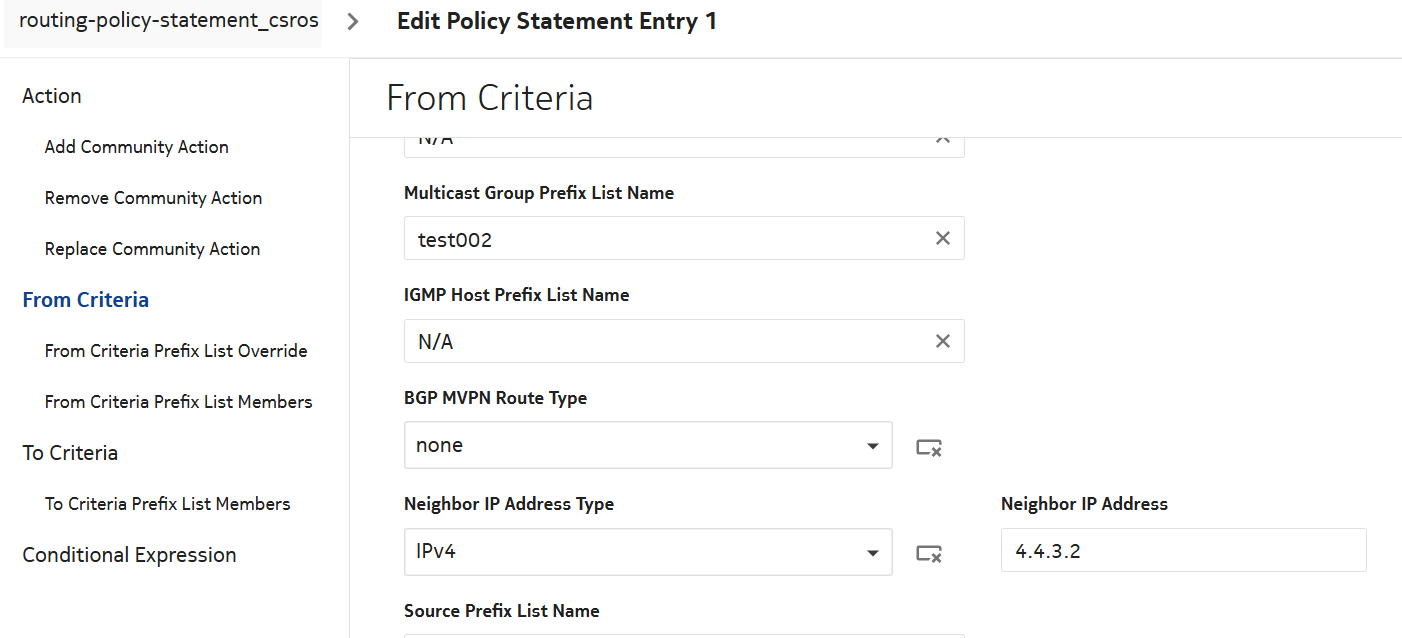Screen dimensions: 1402x638
Task: Select the From Criteria sidebar section
Action: pyautogui.click(x=86, y=300)
